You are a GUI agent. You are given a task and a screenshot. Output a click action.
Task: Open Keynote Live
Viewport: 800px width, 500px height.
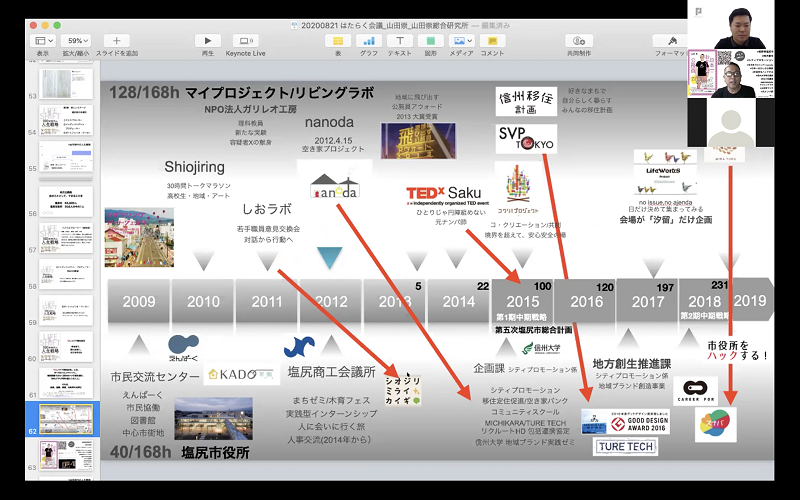247,40
